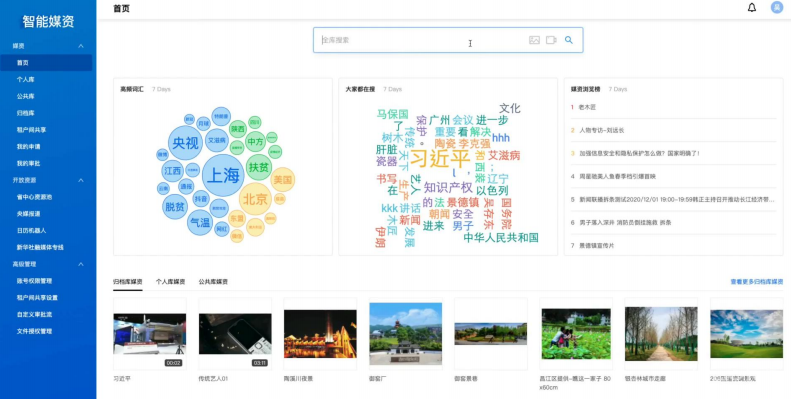Open the 陶溪川夜景 thumbnail

tap(320, 334)
